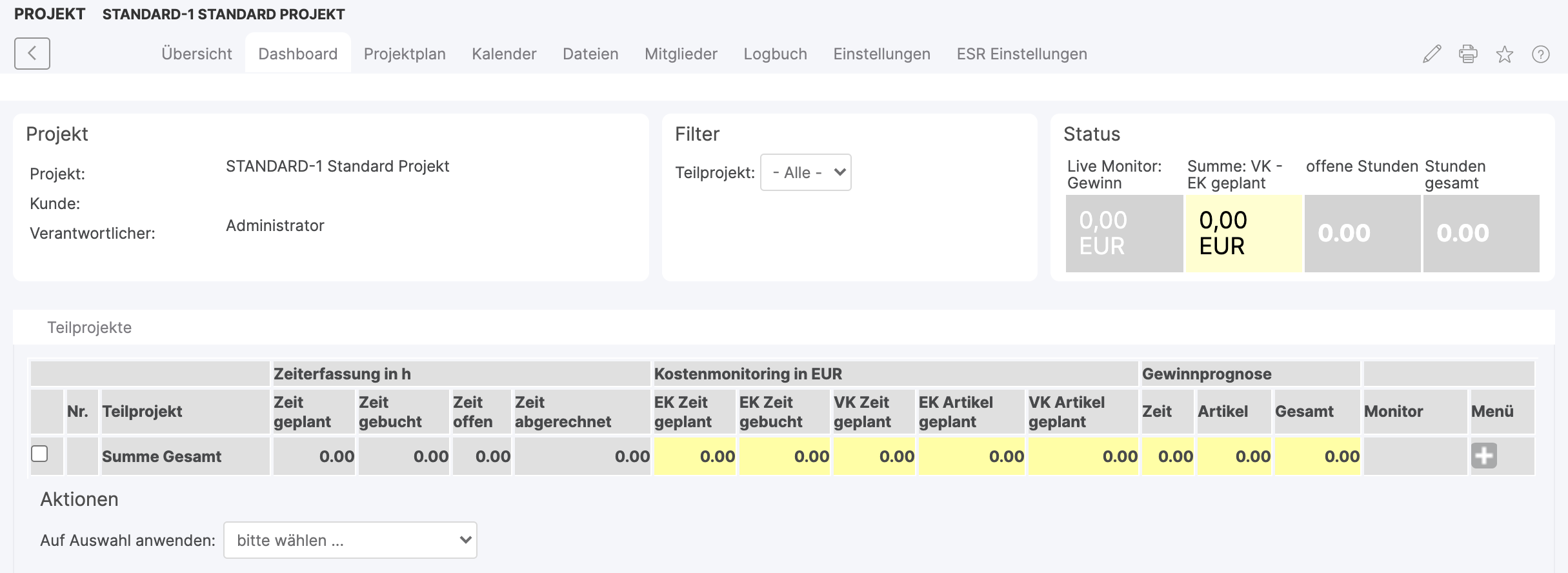This screenshot has height=573, width=1568.
Task: Show the Mitglieder tab
Action: (681, 54)
